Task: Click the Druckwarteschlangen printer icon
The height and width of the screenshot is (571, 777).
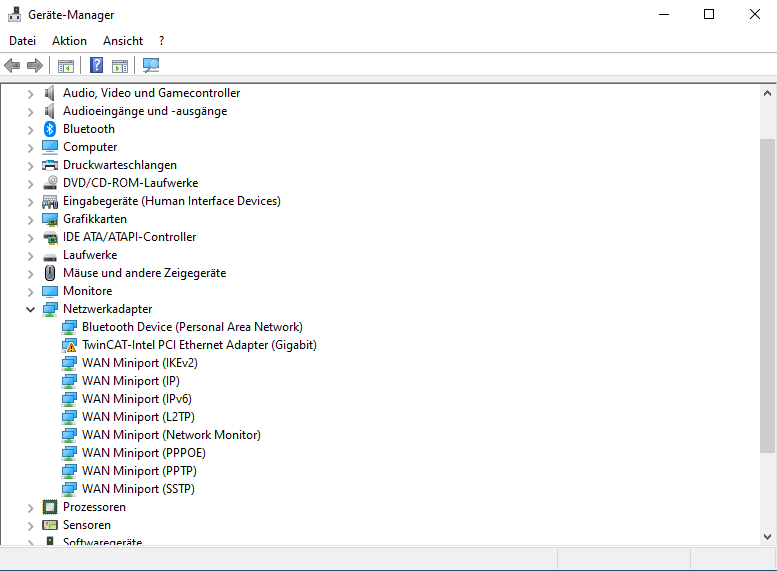Action: pos(50,165)
